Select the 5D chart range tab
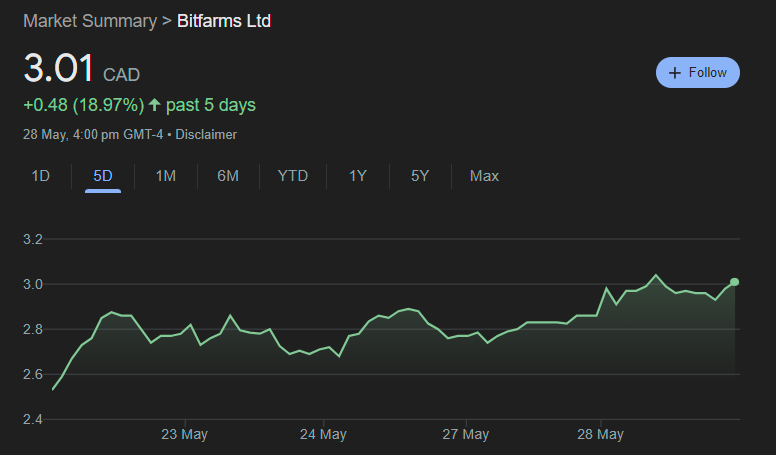 pos(103,176)
